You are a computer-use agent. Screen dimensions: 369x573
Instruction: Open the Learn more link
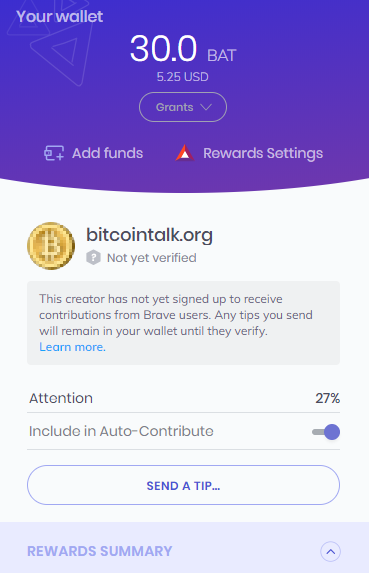(72, 347)
